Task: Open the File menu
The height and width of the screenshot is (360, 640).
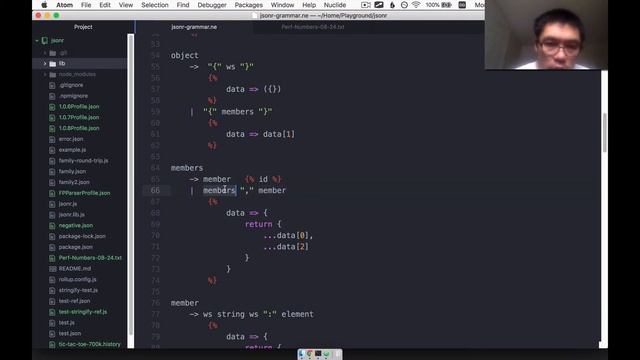Action: (x=86, y=5)
